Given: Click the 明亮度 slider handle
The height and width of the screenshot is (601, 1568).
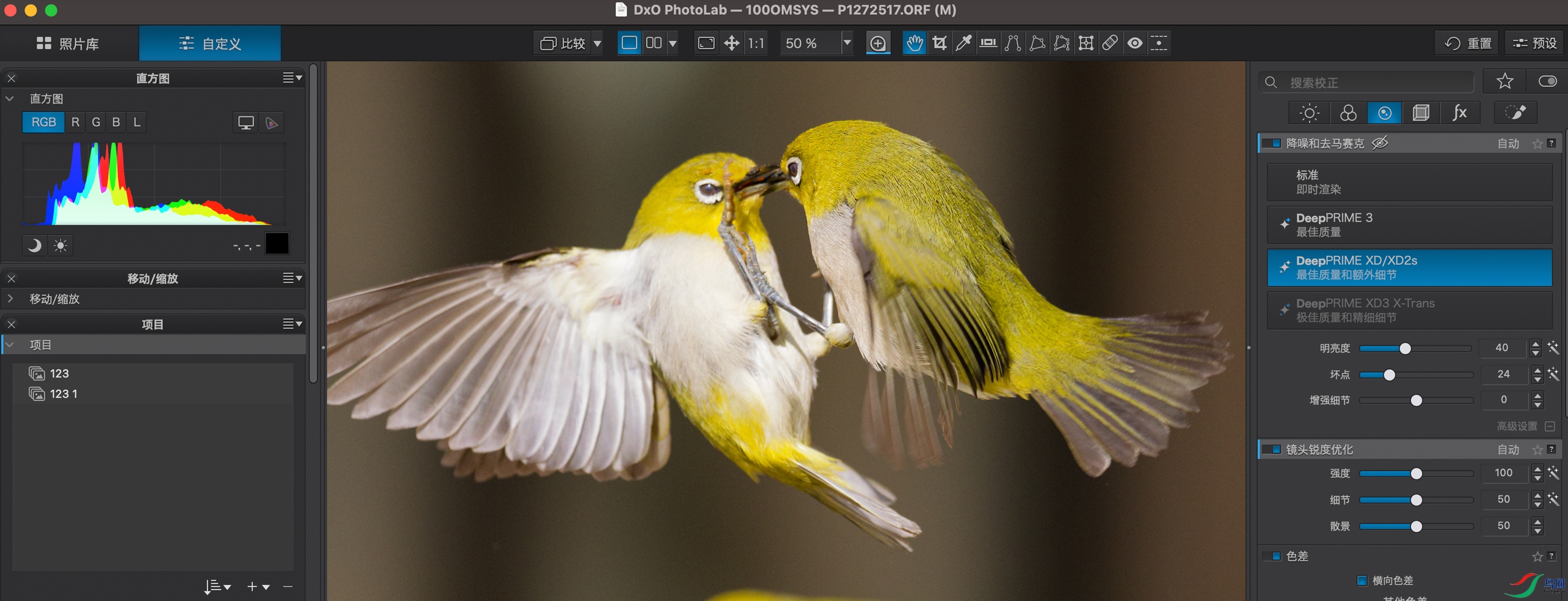Looking at the screenshot, I should click(1405, 348).
